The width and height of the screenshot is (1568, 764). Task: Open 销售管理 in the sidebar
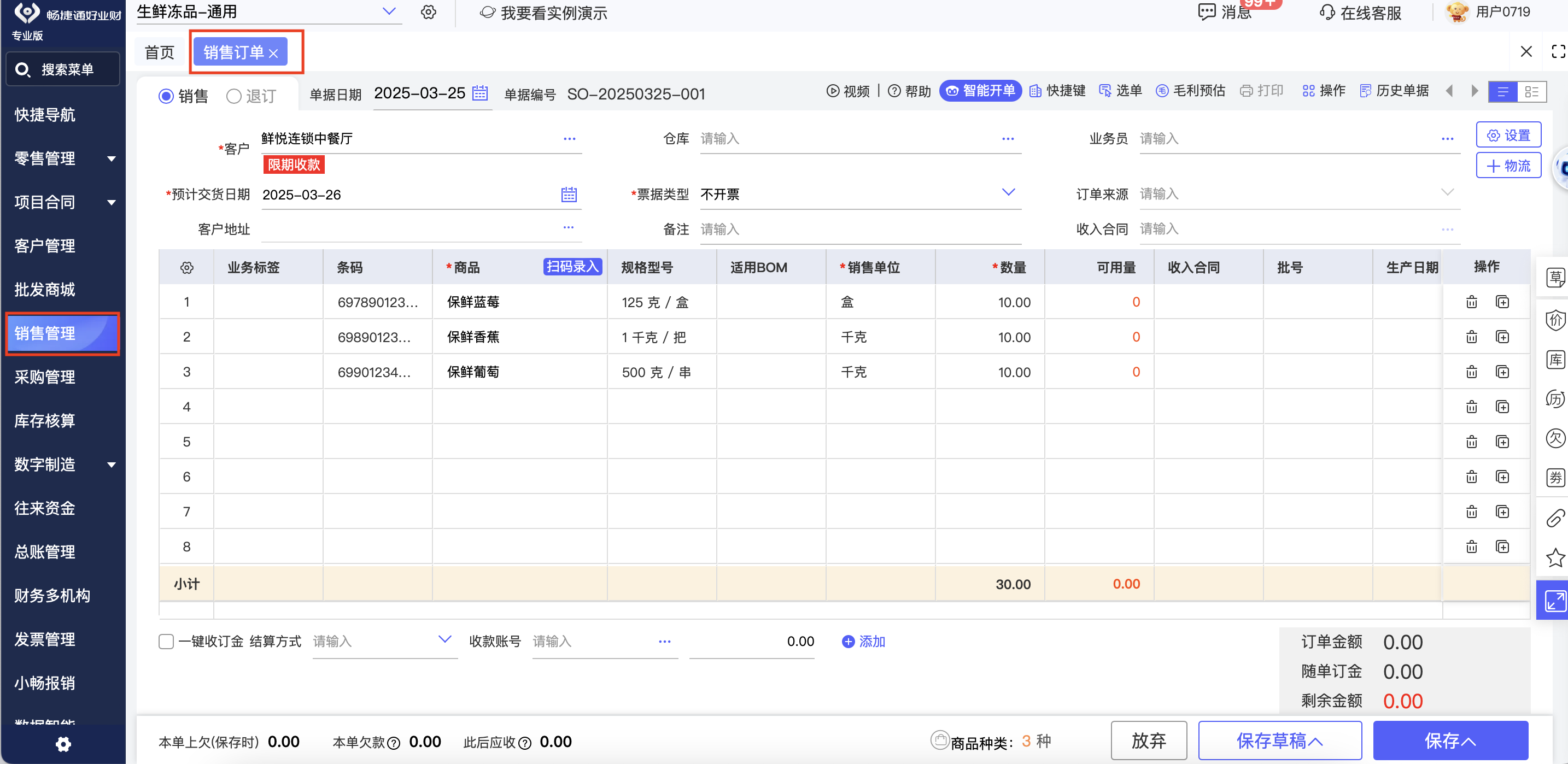(62, 333)
